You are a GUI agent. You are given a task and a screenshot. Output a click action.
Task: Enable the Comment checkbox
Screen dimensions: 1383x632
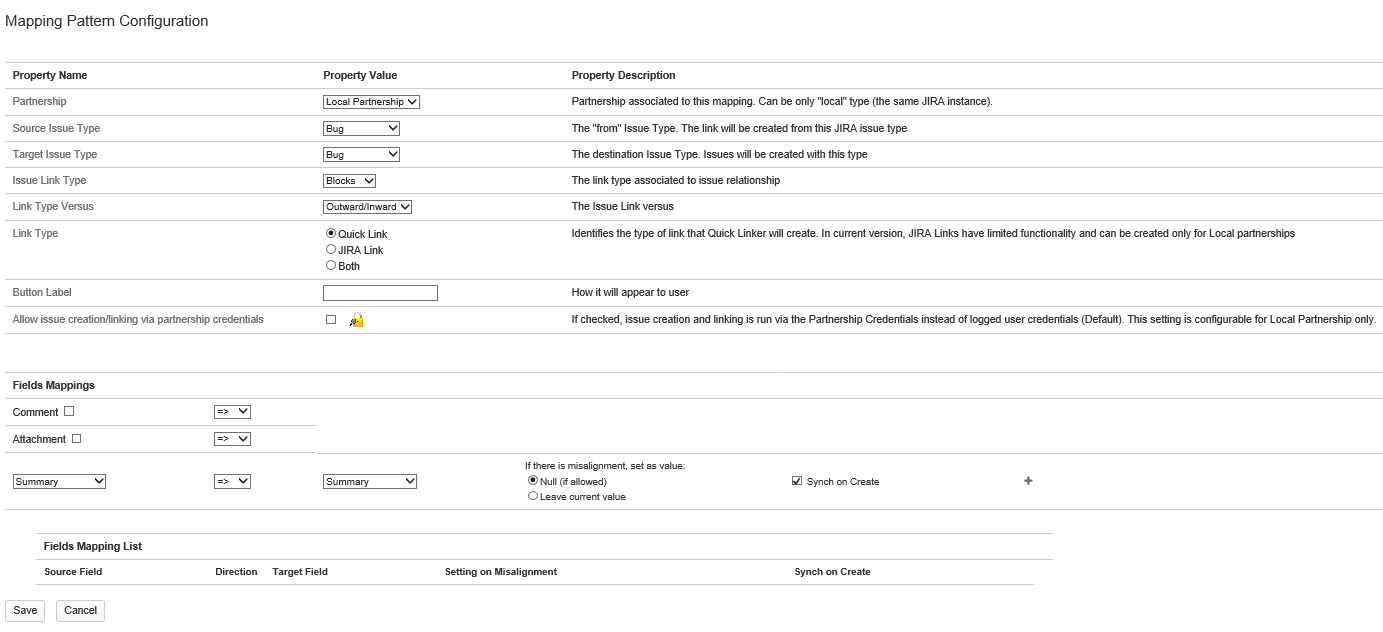click(x=69, y=411)
